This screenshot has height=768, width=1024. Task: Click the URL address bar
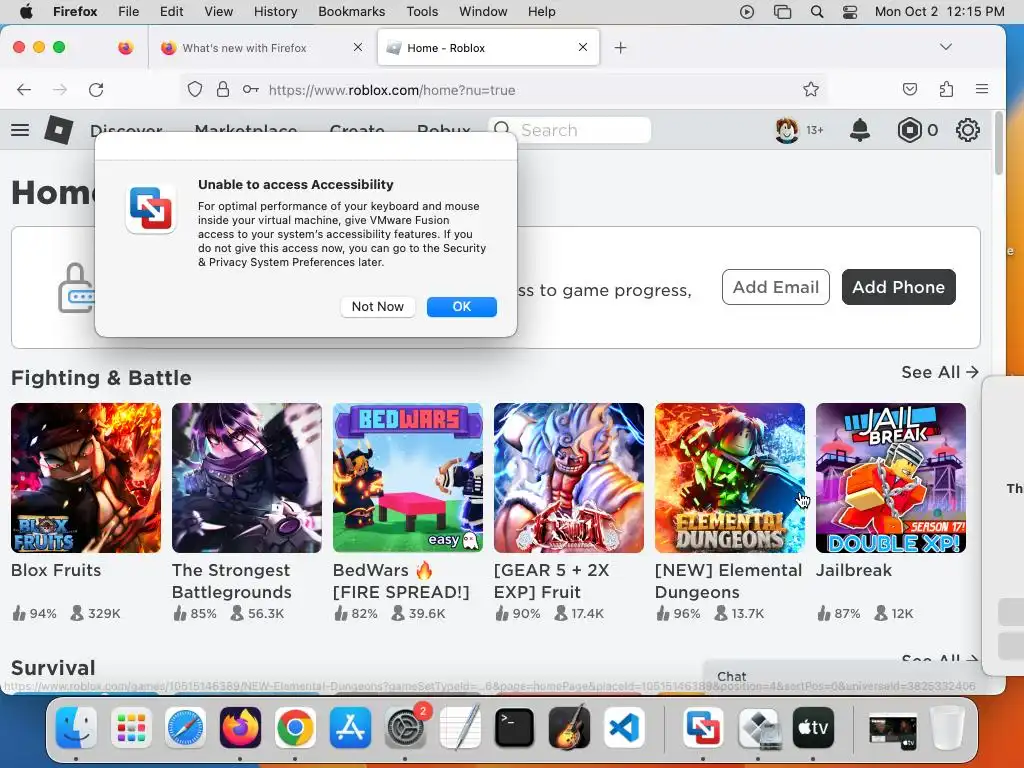click(503, 89)
